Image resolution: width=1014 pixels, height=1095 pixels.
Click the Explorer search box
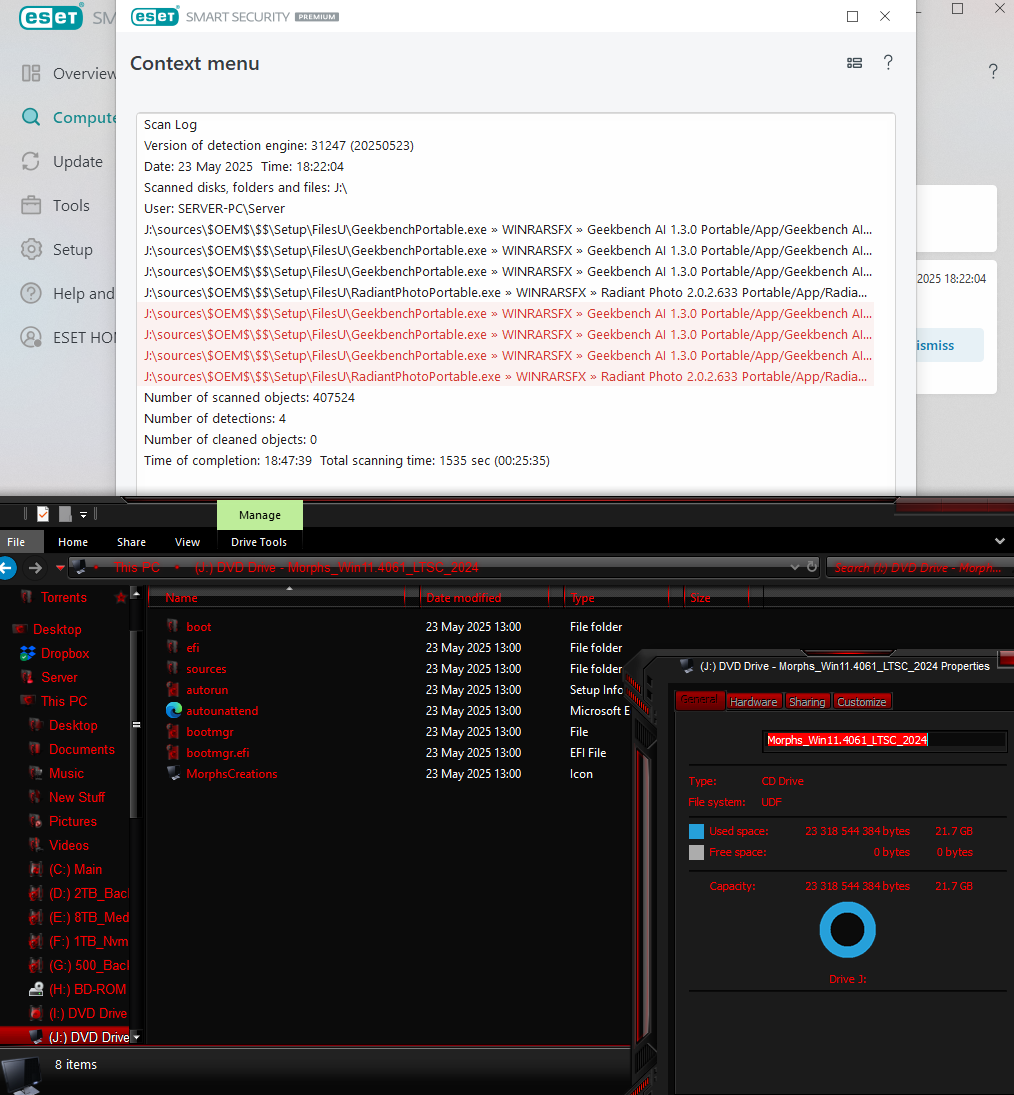[918, 568]
